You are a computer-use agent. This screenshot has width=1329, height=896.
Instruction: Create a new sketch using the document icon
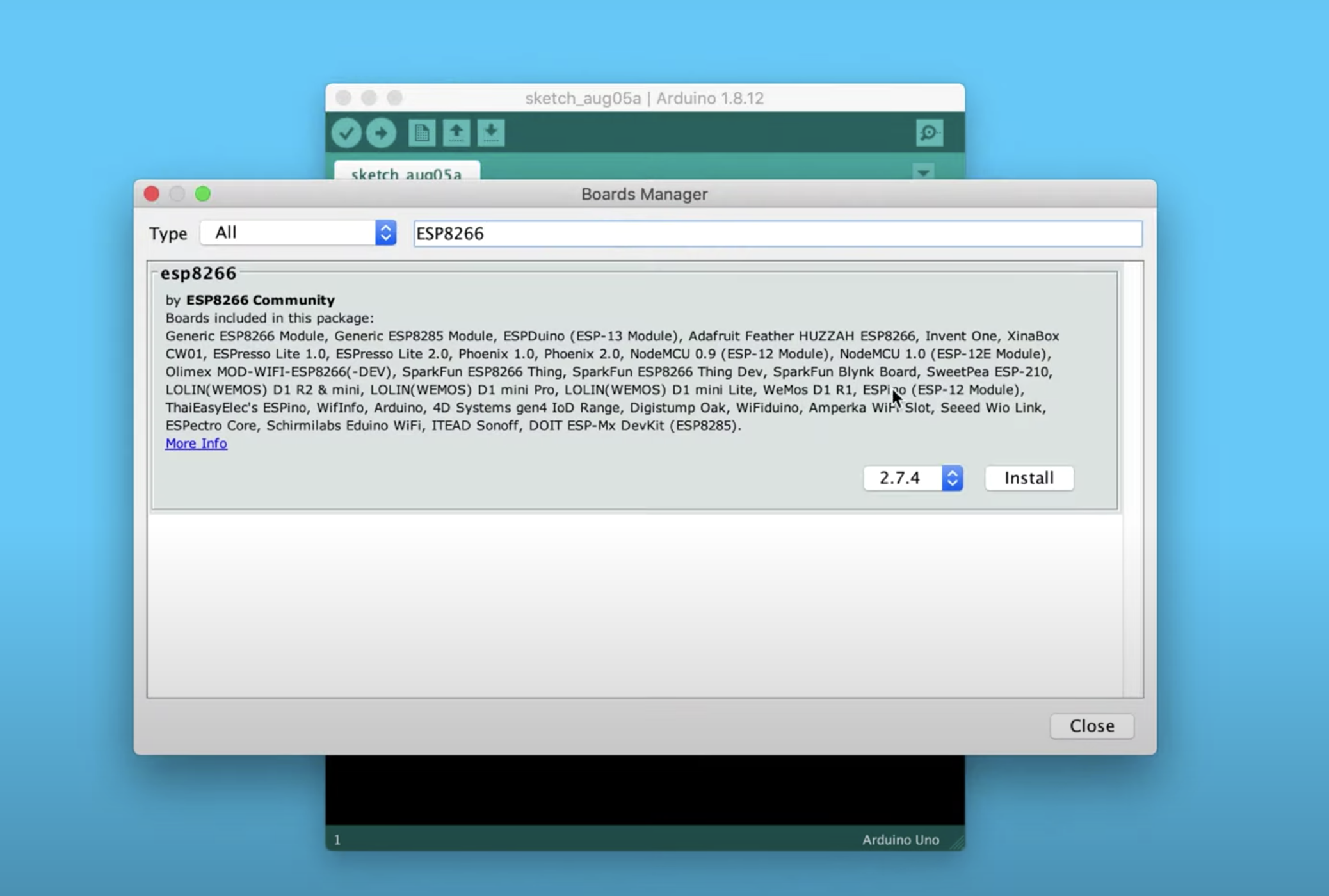tap(423, 133)
